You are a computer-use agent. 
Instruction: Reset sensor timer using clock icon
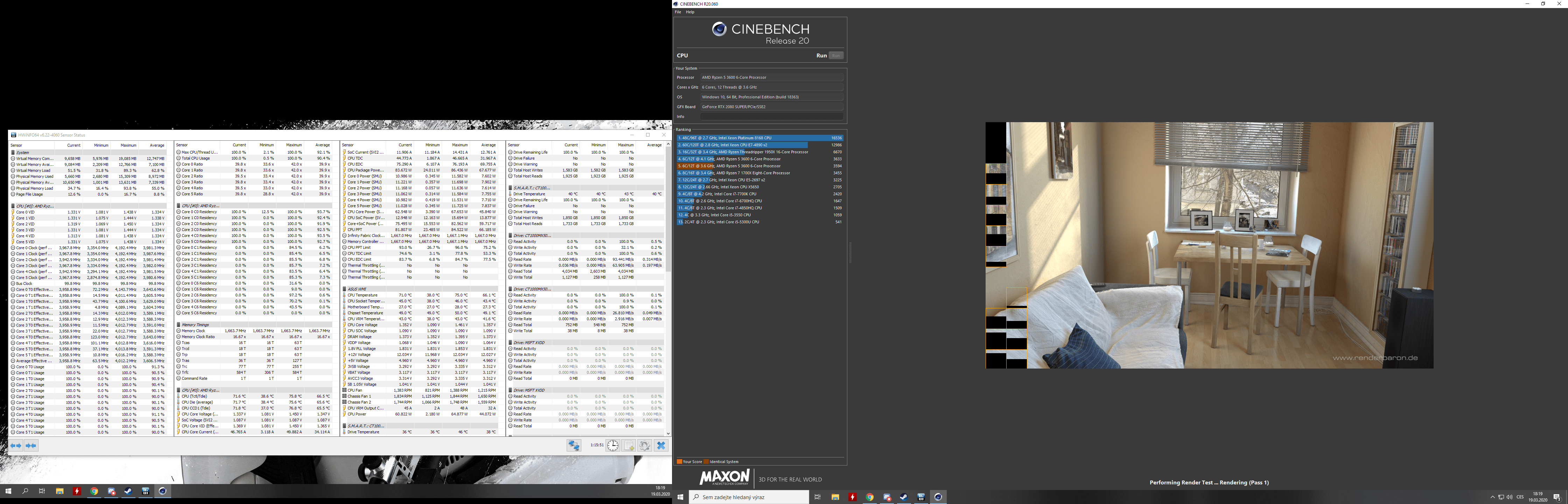point(612,446)
